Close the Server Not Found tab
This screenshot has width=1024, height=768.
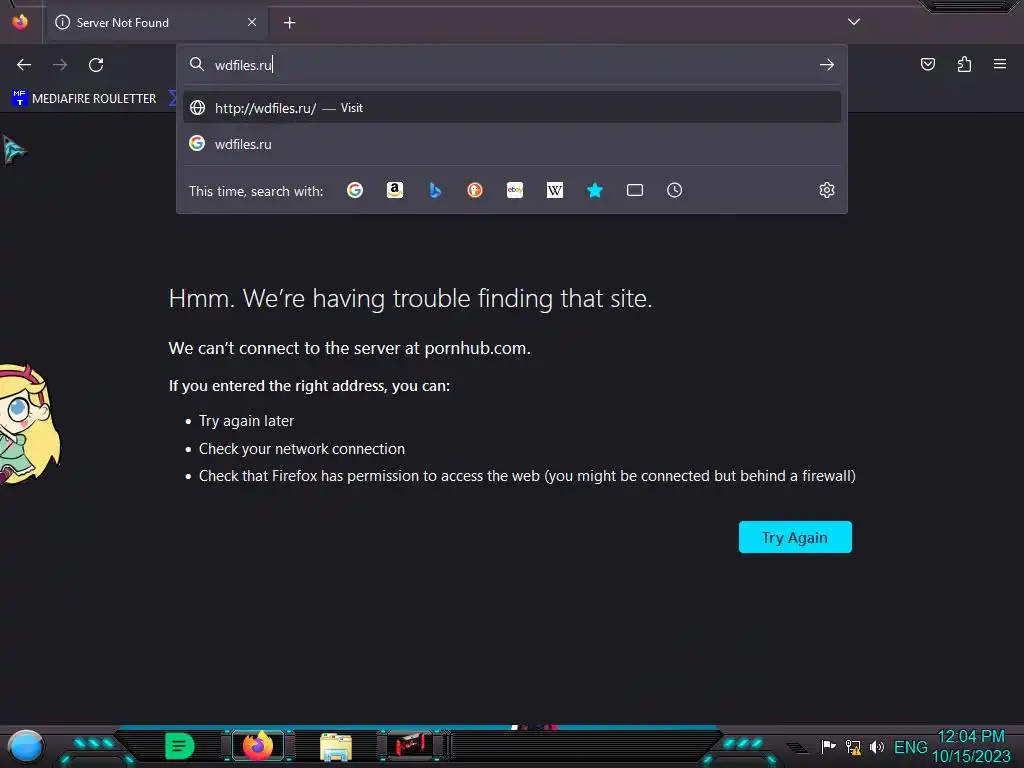[x=252, y=22]
